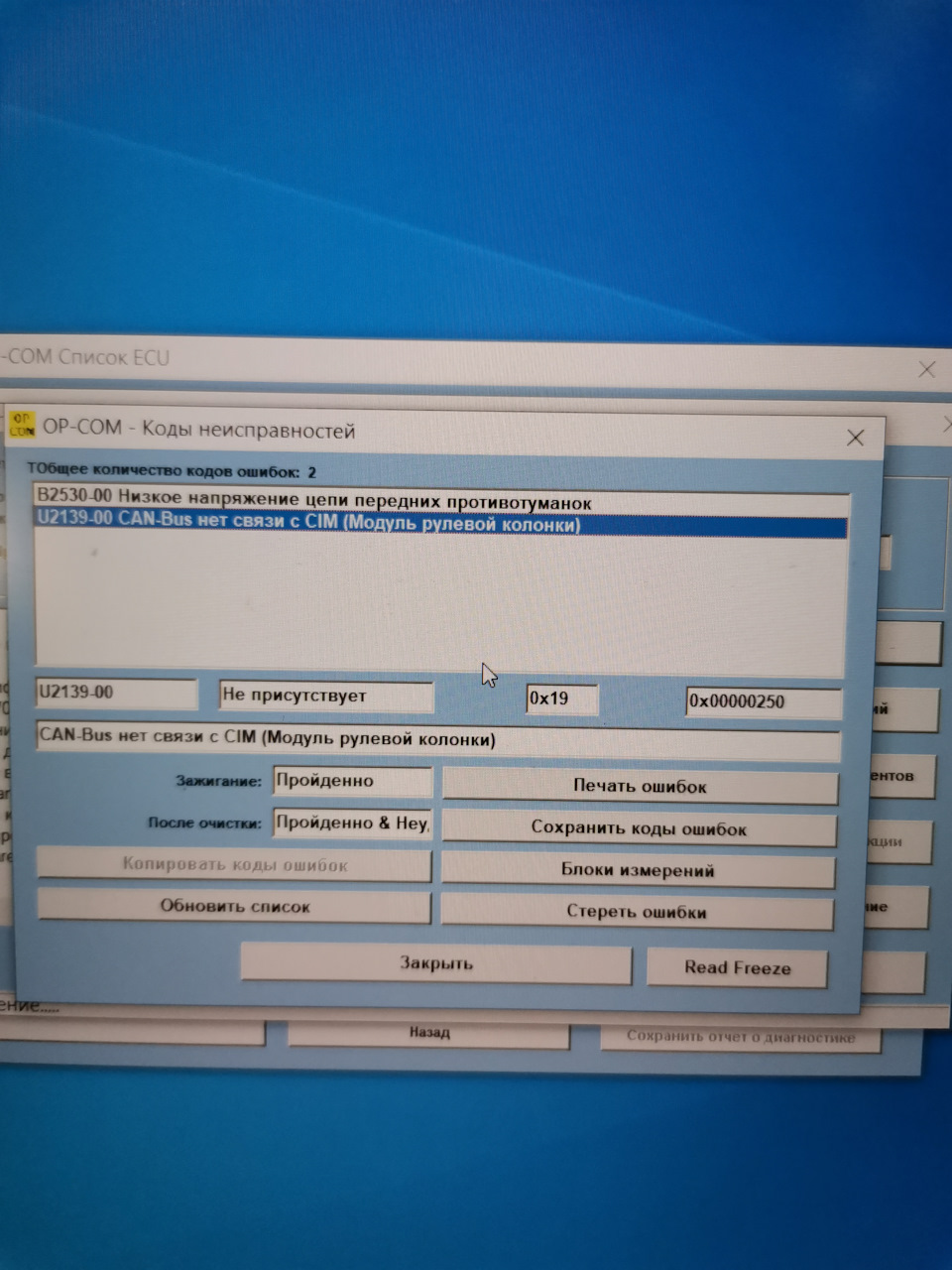
Task: Click the После очистки field
Action: tap(352, 823)
